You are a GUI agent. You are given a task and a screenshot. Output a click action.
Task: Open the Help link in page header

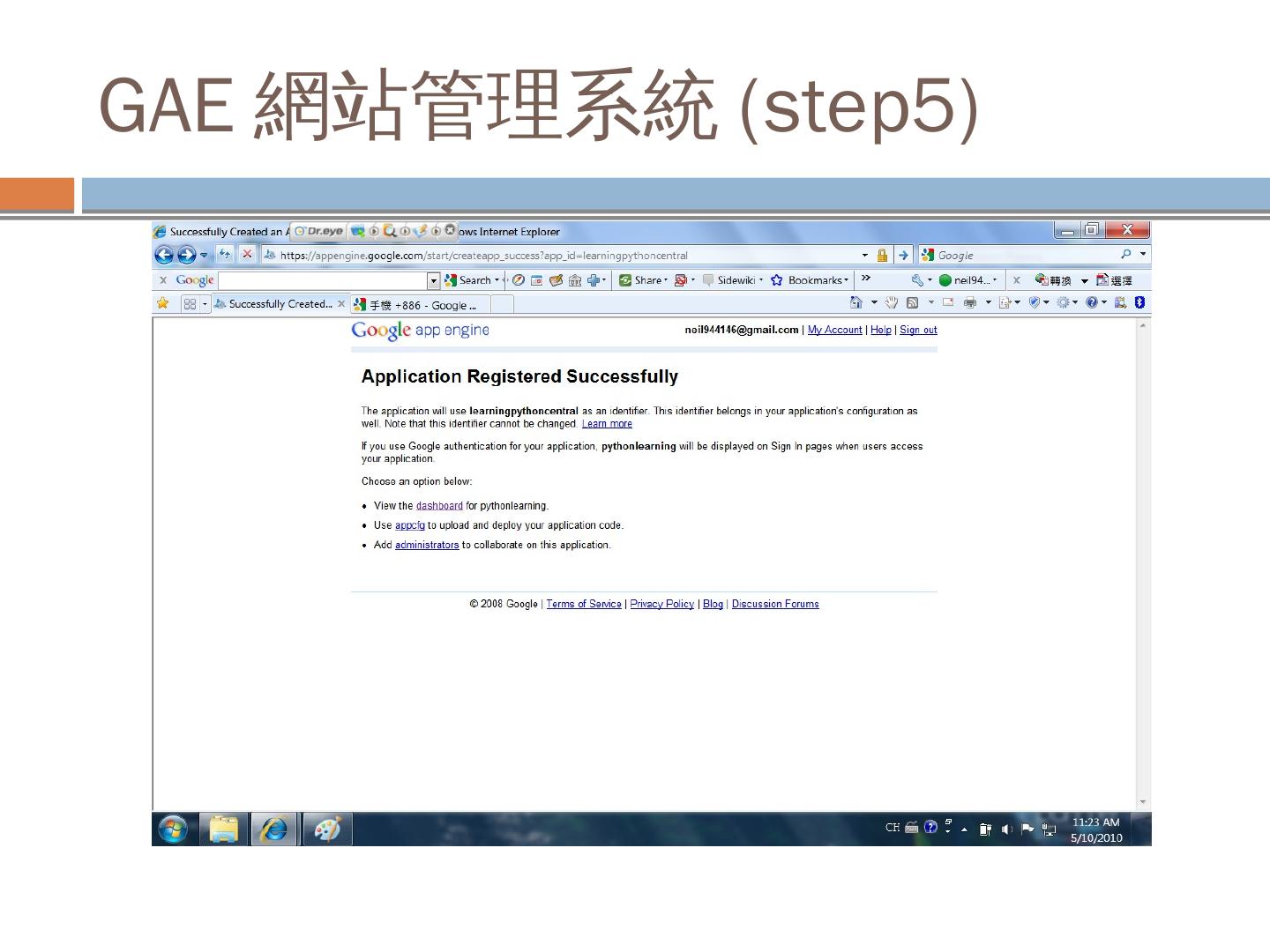[x=880, y=330]
